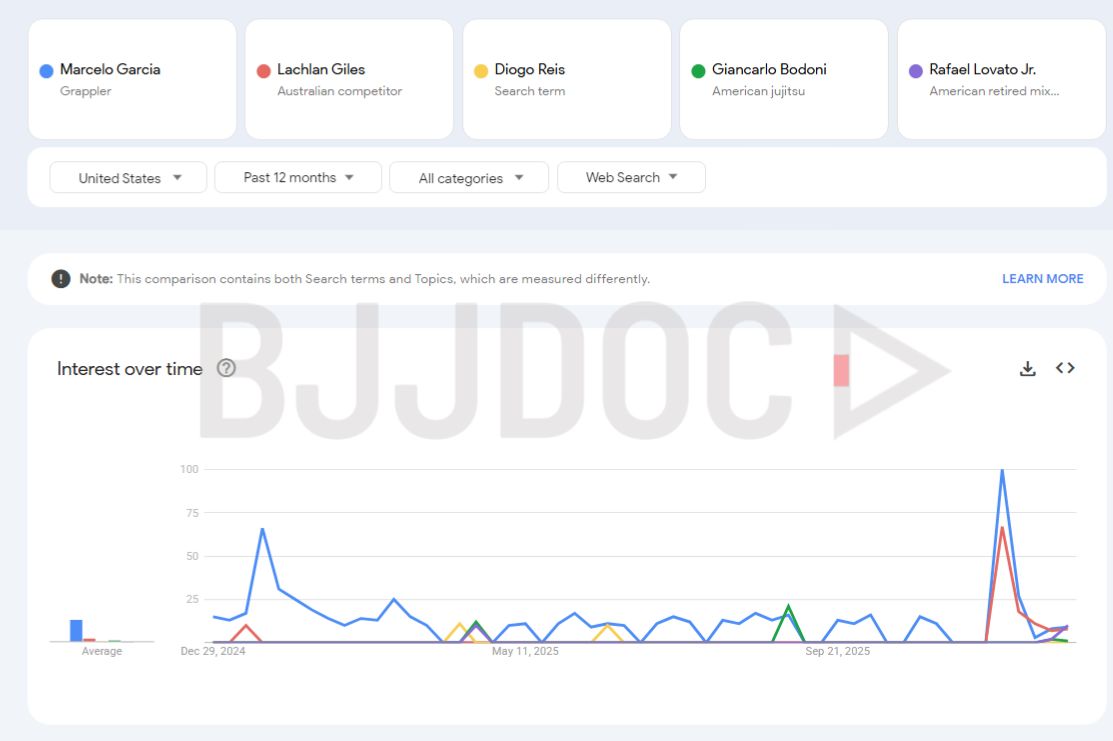Viewport: 1113px width, 741px height.
Task: Click the blue Average bar
Action: tap(76, 630)
